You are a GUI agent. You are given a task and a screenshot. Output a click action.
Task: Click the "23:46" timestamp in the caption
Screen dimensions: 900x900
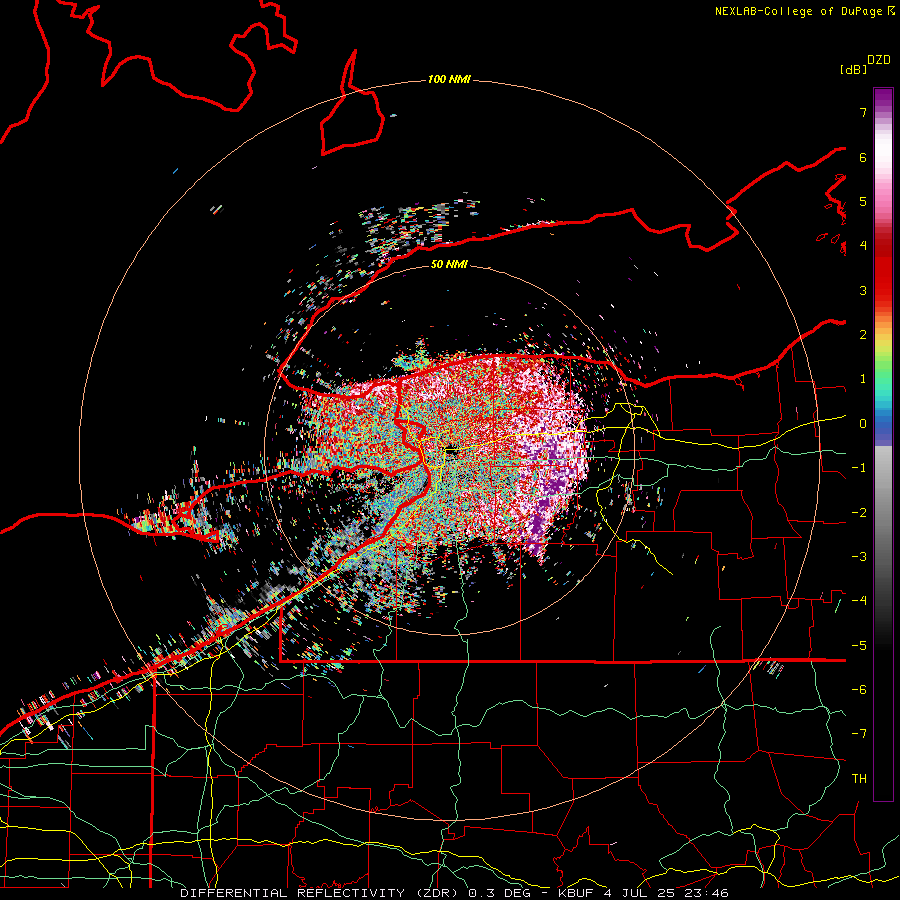[x=705, y=893]
